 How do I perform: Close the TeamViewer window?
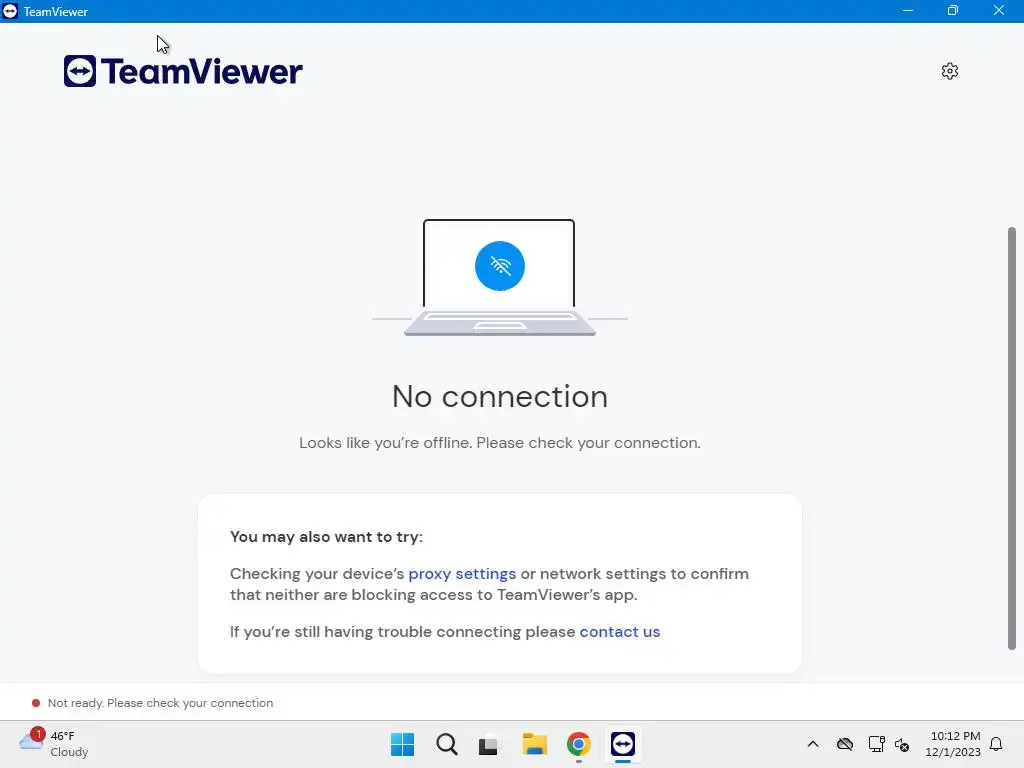(x=999, y=10)
